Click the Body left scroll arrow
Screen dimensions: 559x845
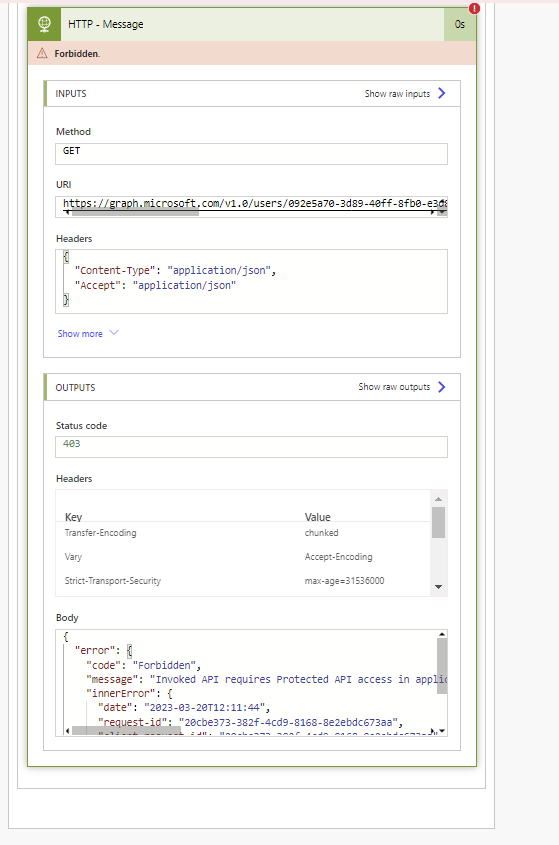(67, 731)
